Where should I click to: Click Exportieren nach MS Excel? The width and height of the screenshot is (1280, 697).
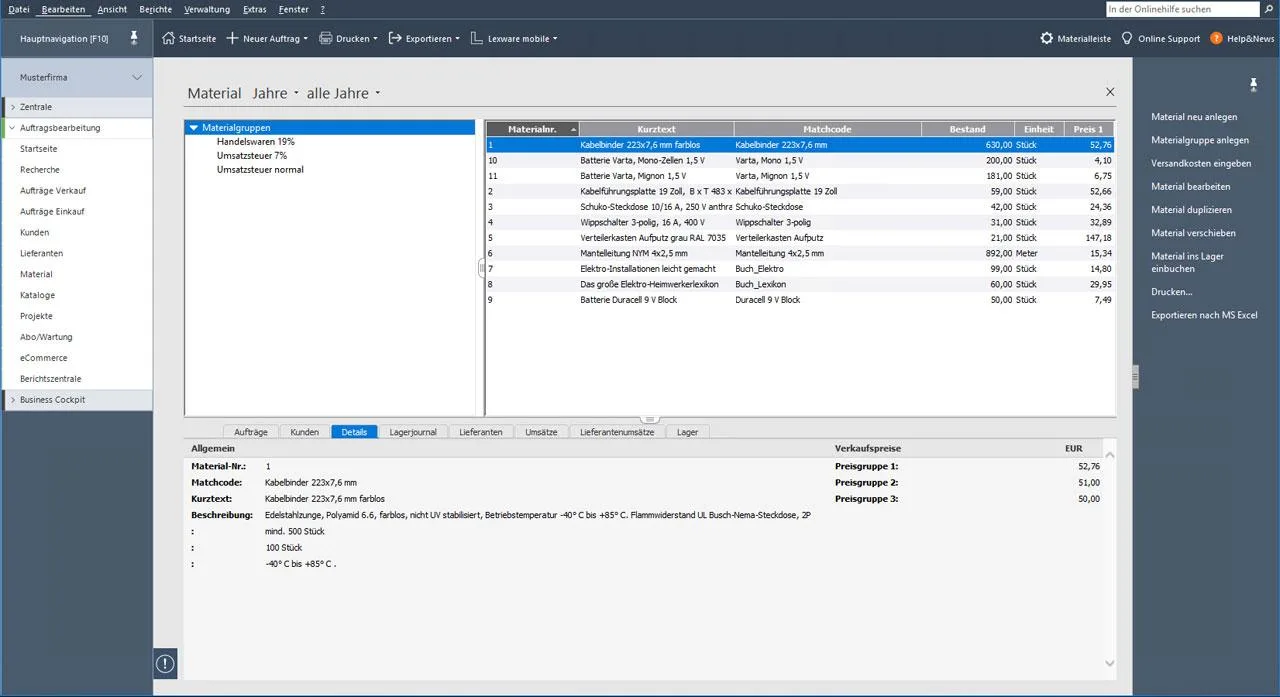(x=1204, y=315)
